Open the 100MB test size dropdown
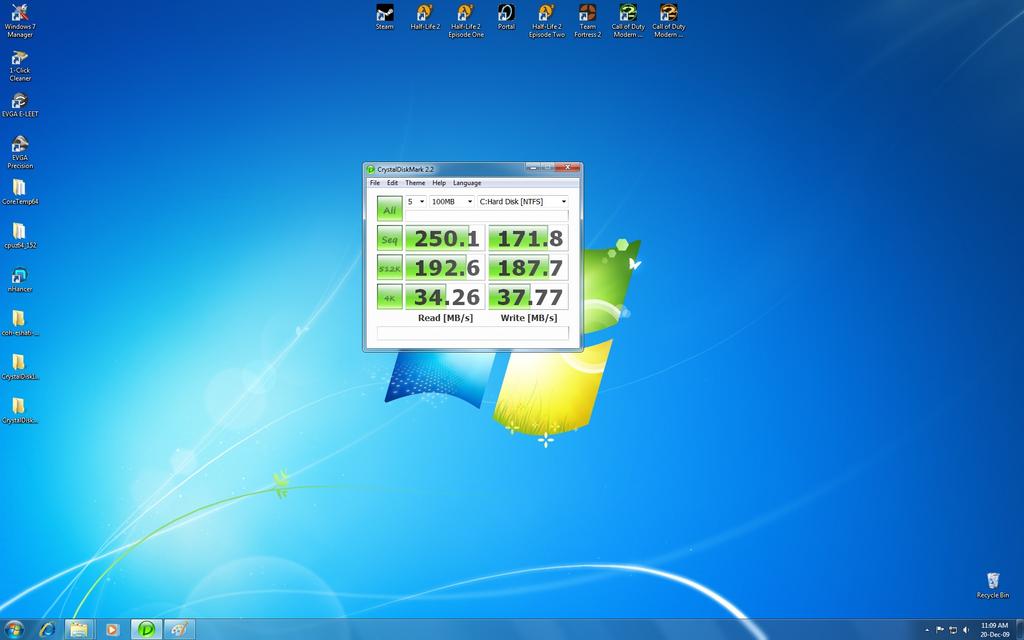The width and height of the screenshot is (1024, 640). (451, 202)
